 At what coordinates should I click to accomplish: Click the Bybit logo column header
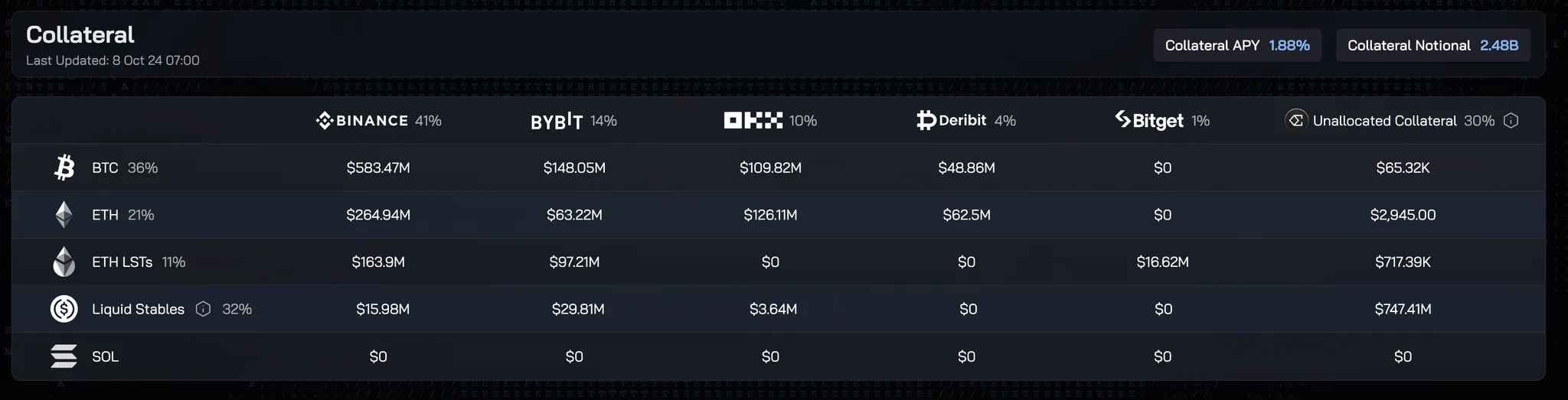pyautogui.click(x=557, y=121)
